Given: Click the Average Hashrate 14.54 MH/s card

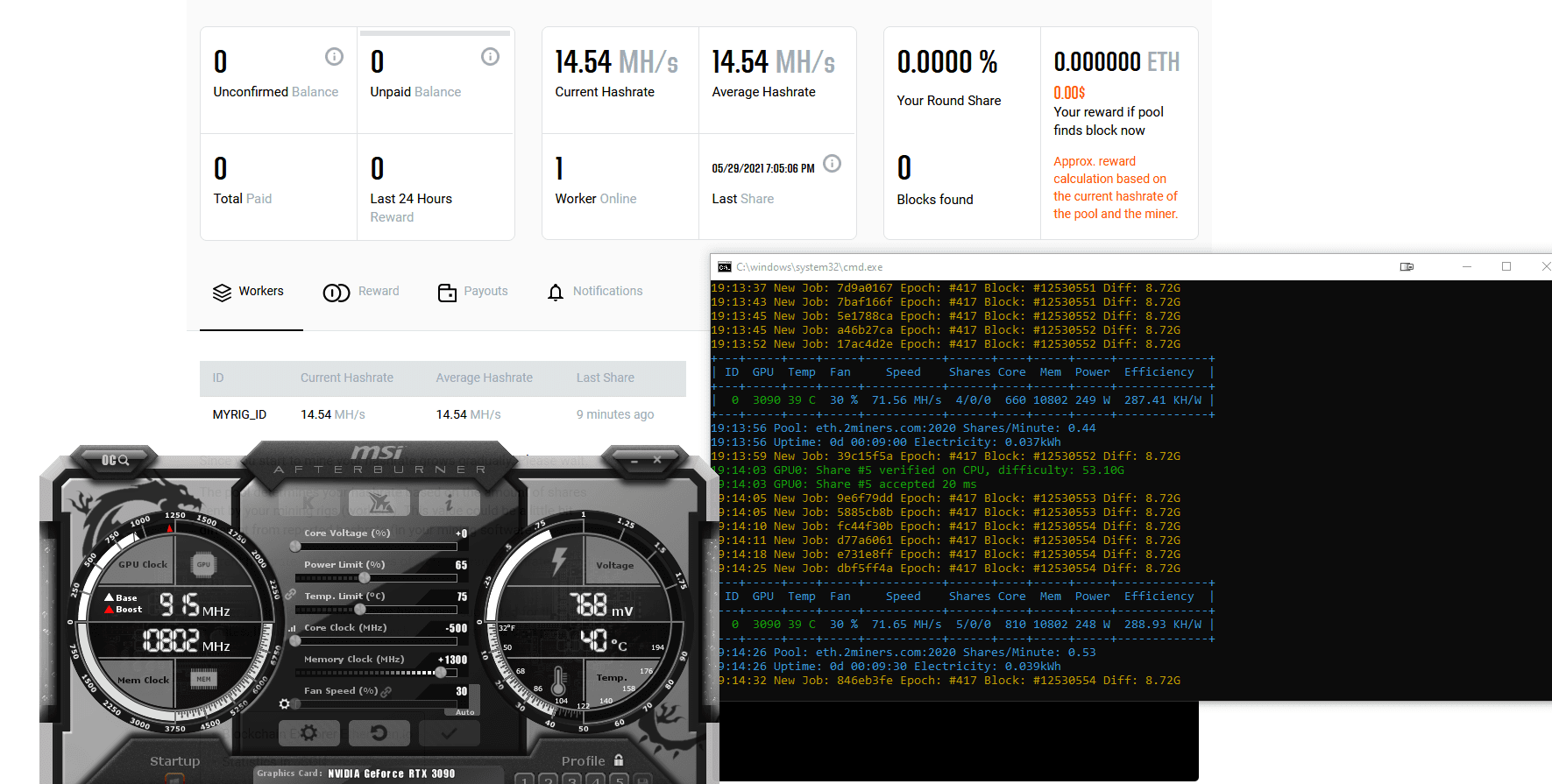Looking at the screenshot, I should click(x=777, y=81).
